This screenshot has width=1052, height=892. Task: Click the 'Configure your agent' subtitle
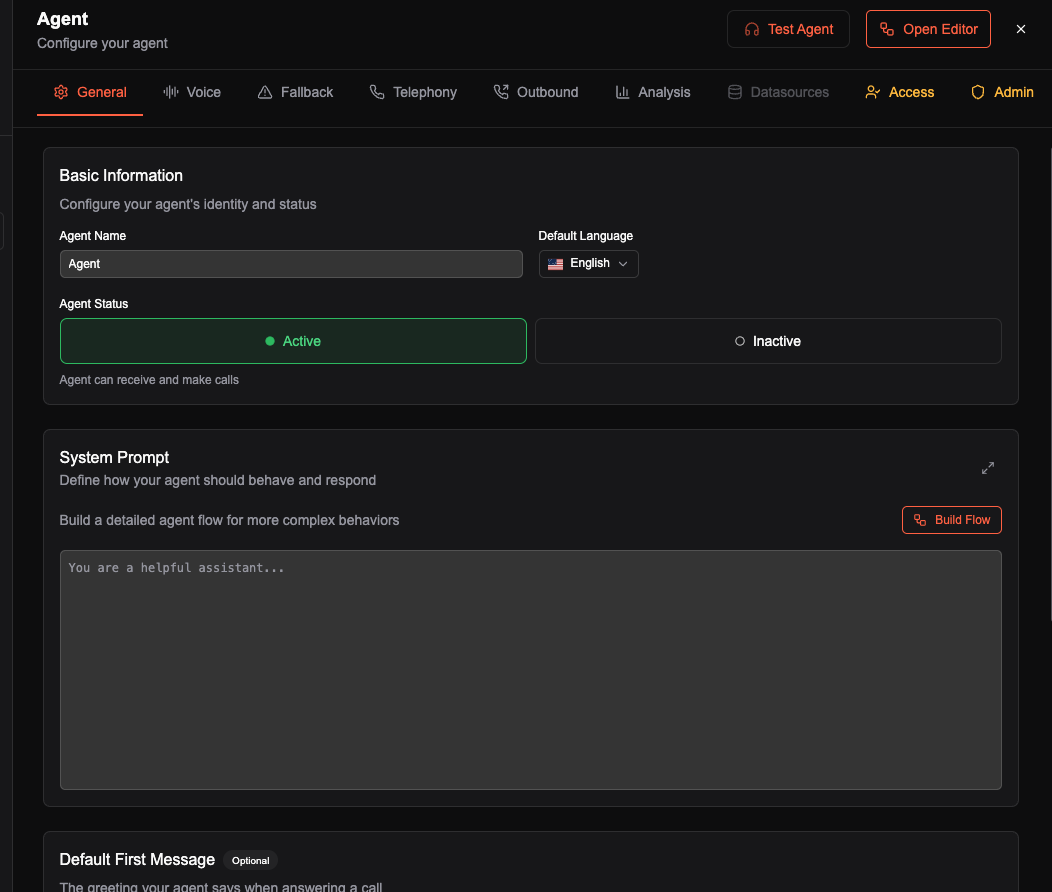tap(102, 43)
